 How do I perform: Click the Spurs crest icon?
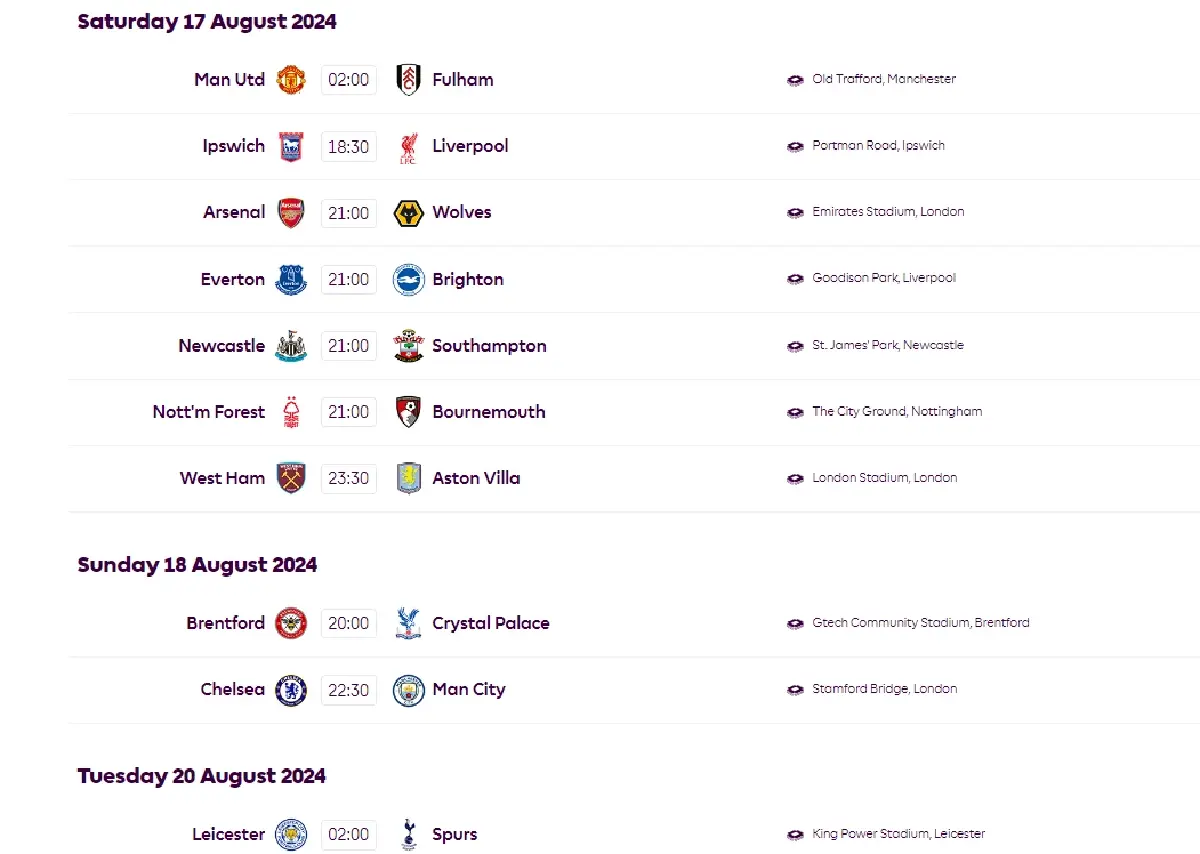[408, 834]
